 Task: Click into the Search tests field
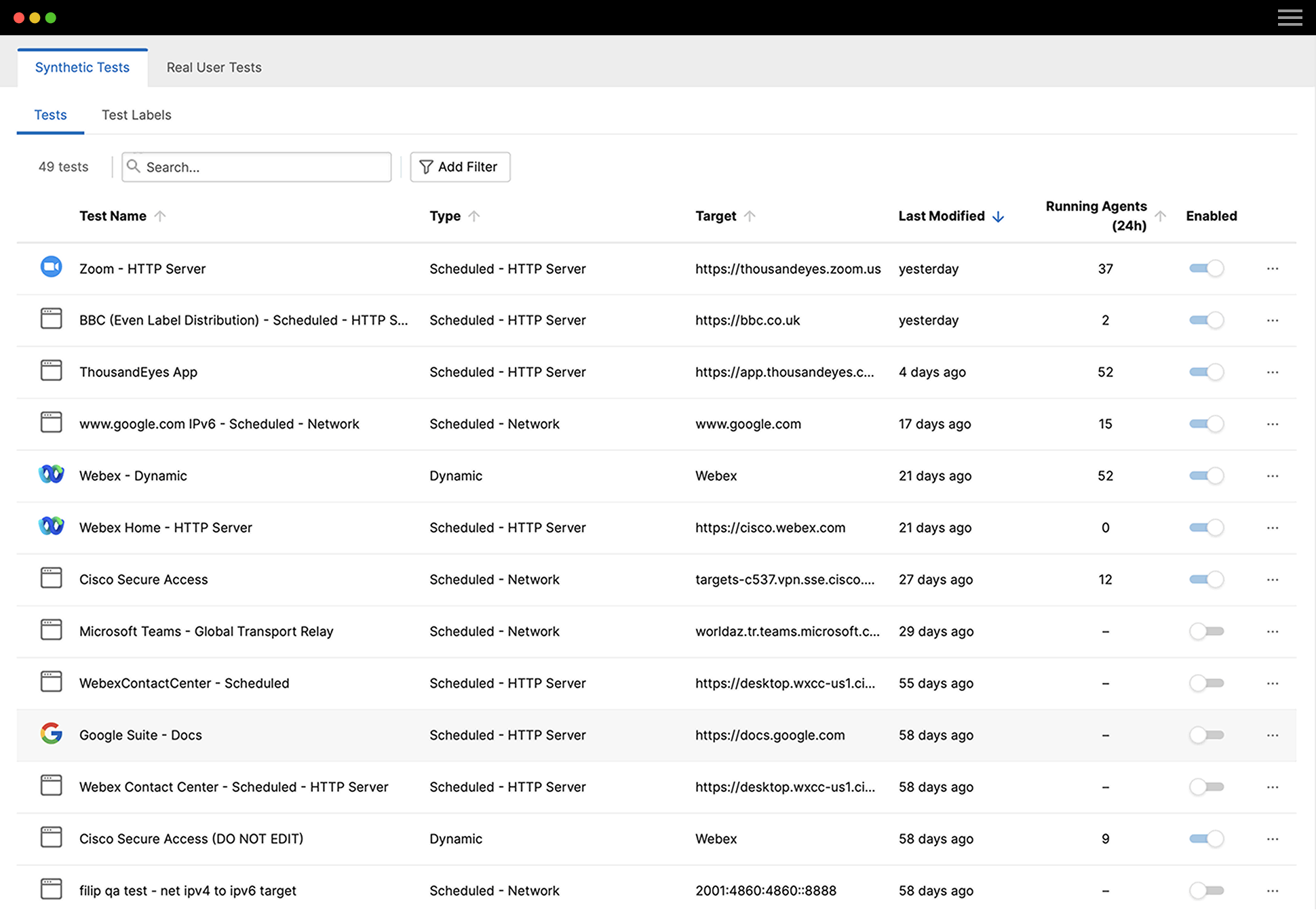click(x=265, y=167)
